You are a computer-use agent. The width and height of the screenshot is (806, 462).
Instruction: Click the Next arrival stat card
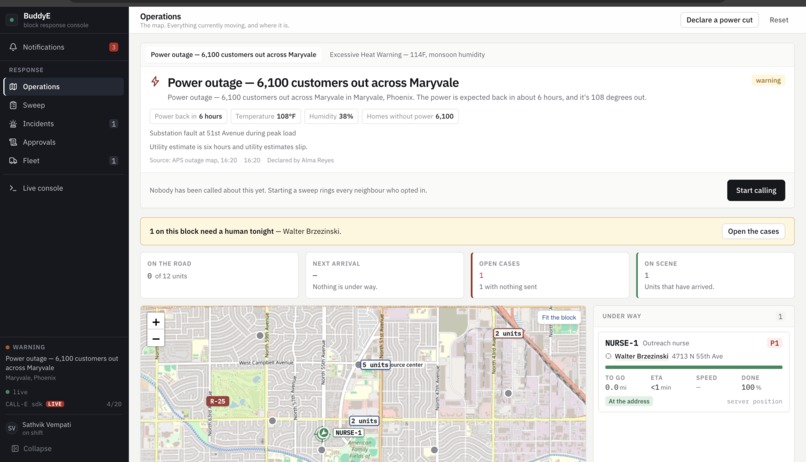pyautogui.click(x=384, y=275)
